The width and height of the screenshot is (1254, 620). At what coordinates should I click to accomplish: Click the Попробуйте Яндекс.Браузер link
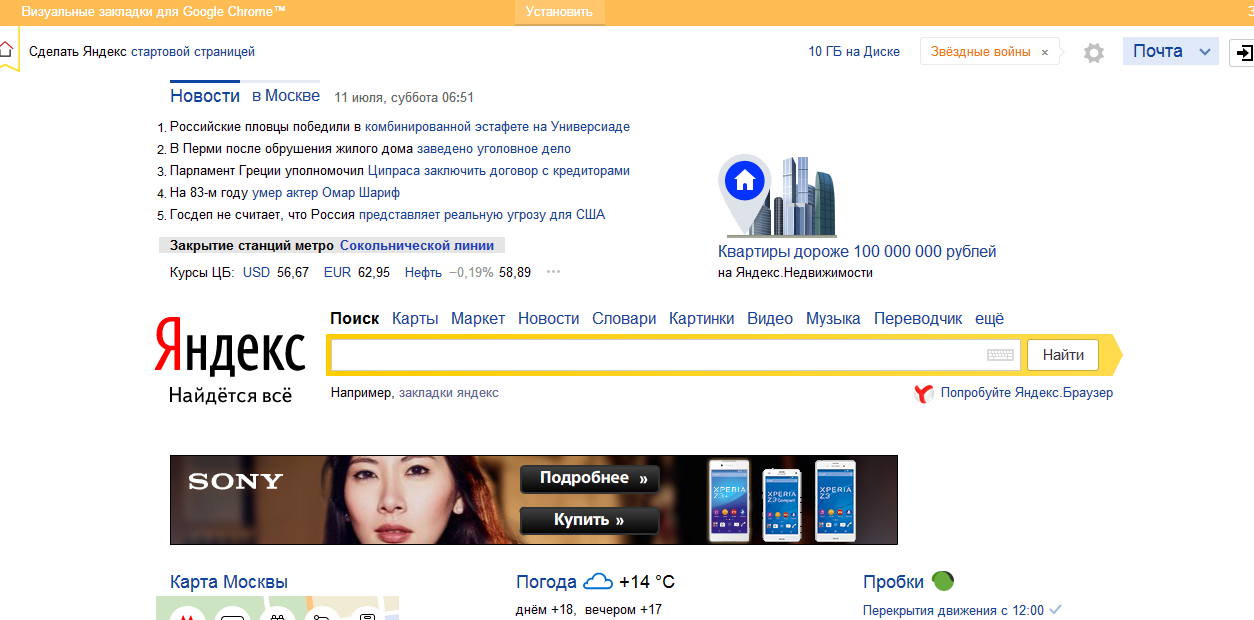click(x=1027, y=393)
